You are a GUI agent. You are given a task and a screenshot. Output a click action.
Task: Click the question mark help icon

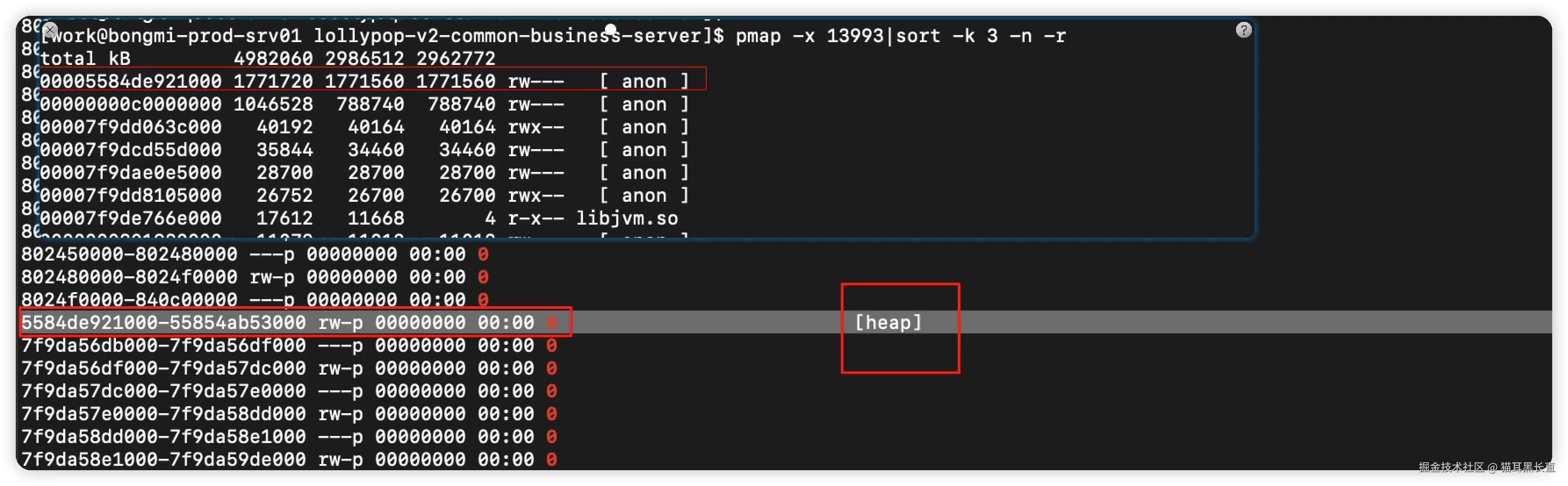click(1244, 30)
